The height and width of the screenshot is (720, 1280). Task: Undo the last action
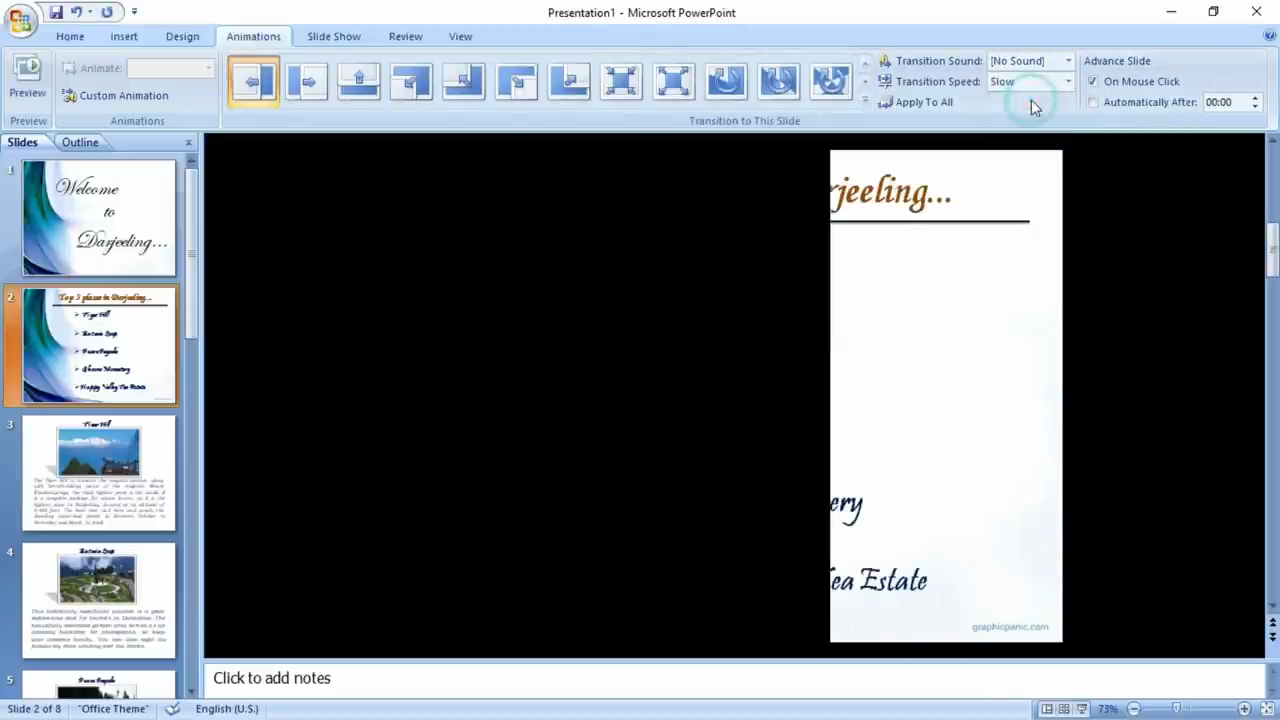76,12
